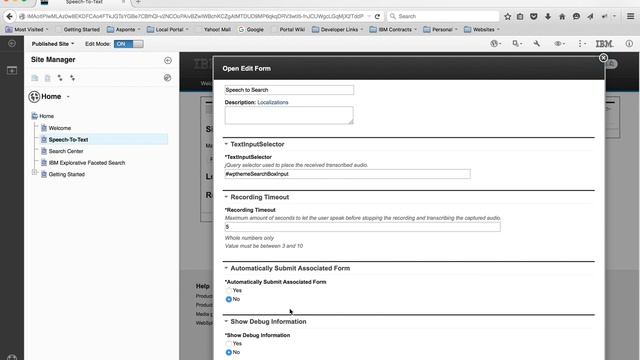Open the Websites bookmark folder
The height and width of the screenshot is (360, 640).
pyautogui.click(x=482, y=29)
